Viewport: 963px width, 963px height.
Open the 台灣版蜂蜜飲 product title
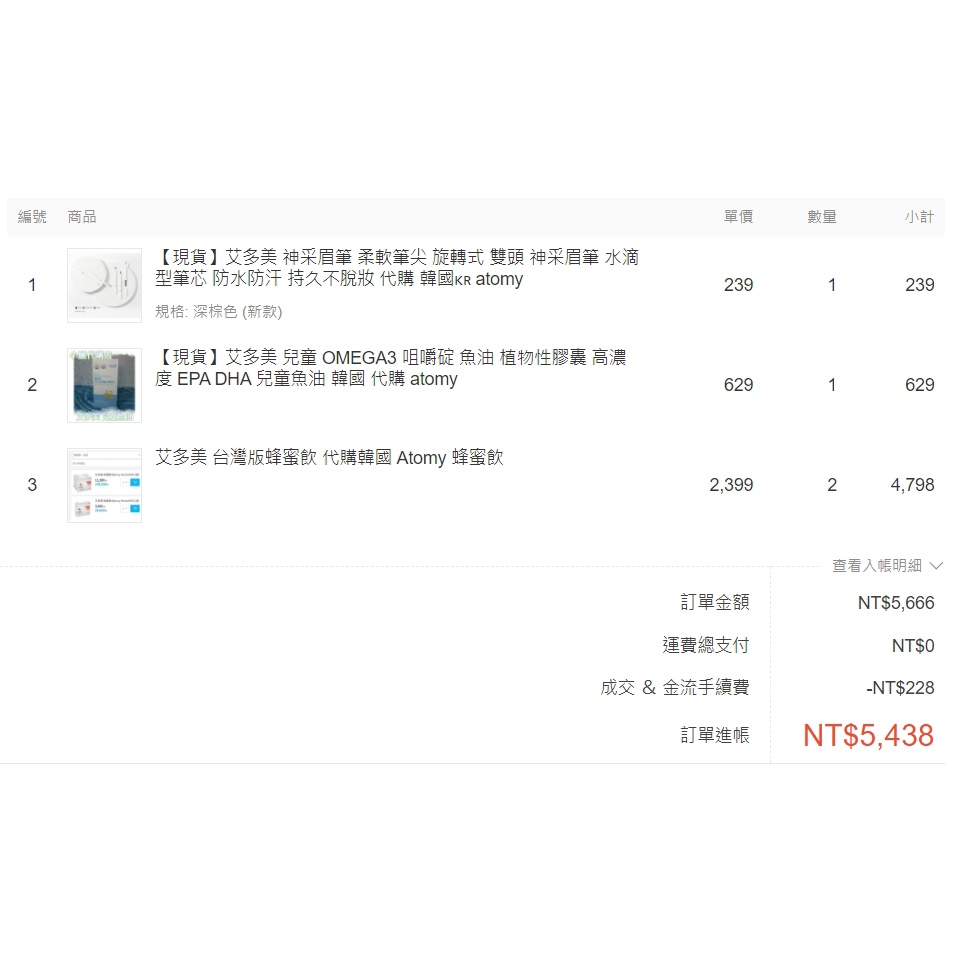pos(329,458)
